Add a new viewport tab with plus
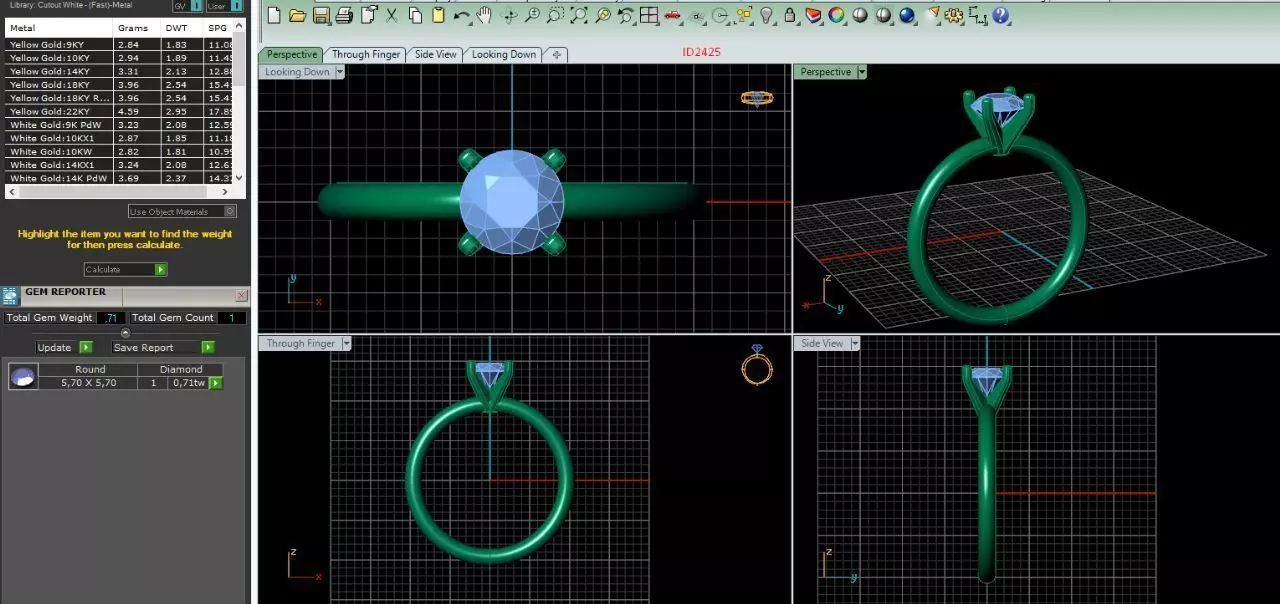 pos(556,54)
